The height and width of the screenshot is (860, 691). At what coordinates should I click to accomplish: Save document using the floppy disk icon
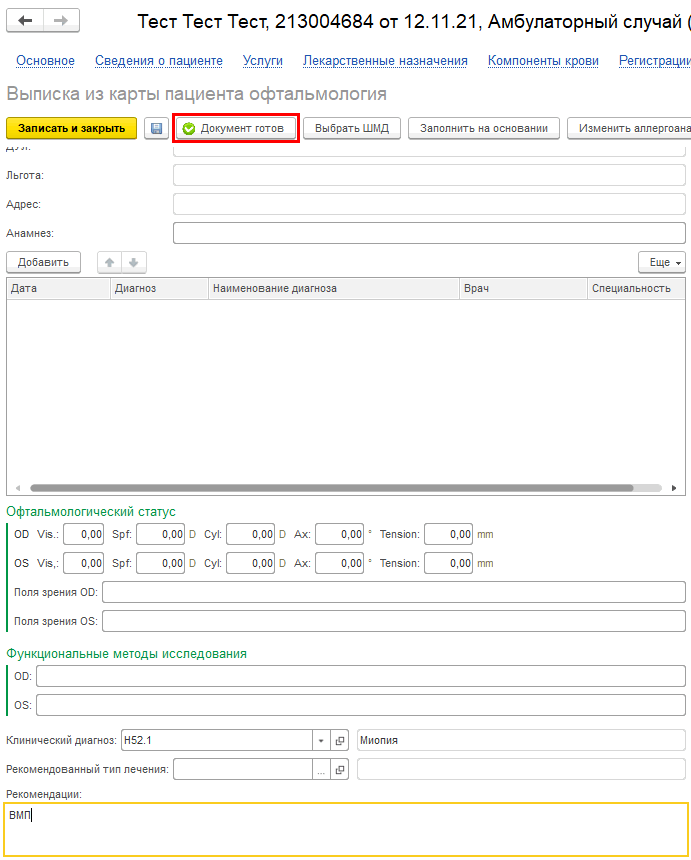(156, 128)
